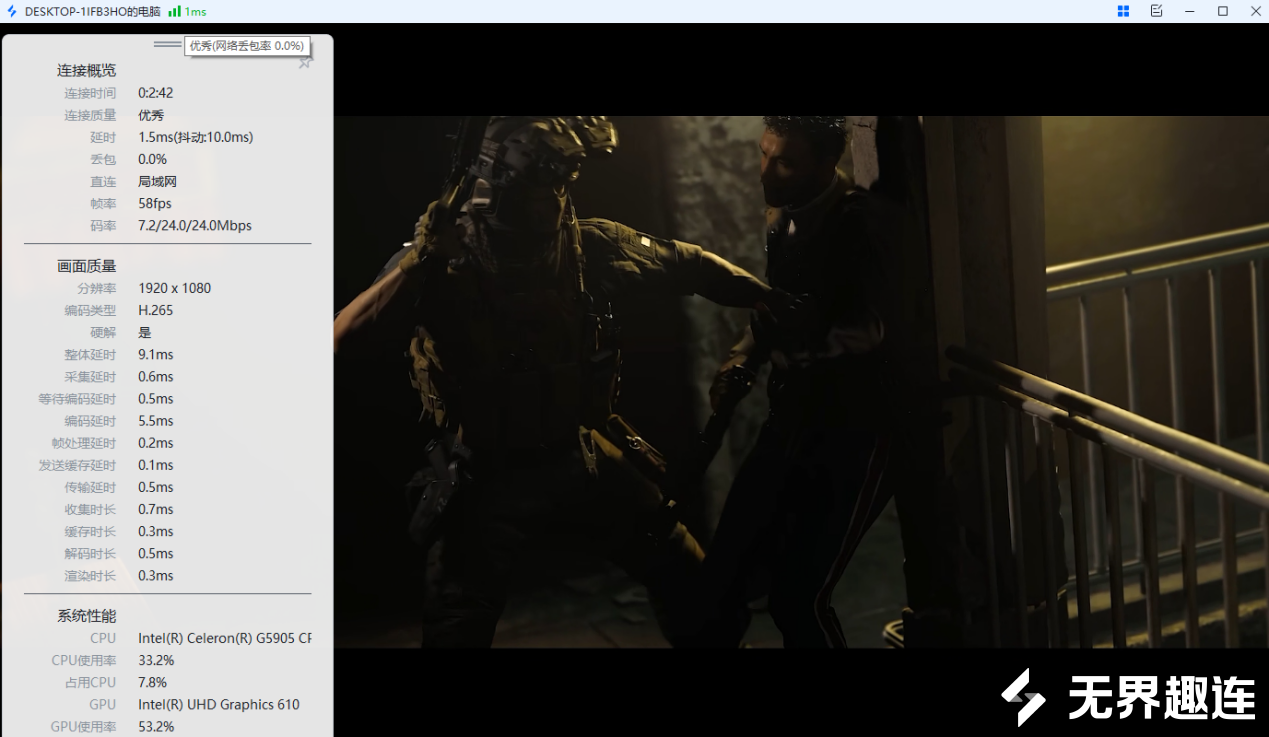Viewport: 1269px width, 737px height.
Task: Click the 收集时长 value 0.7ms
Action: click(x=156, y=509)
